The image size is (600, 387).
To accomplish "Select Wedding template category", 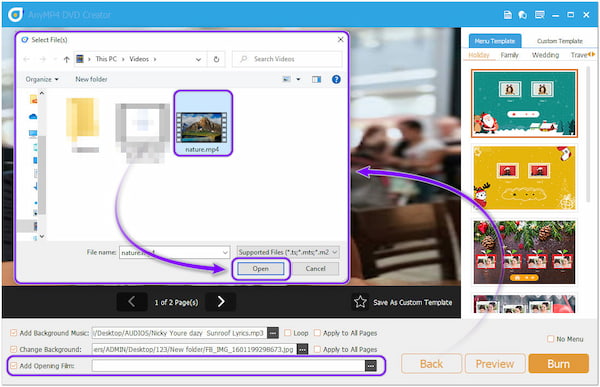I will pyautogui.click(x=545, y=55).
